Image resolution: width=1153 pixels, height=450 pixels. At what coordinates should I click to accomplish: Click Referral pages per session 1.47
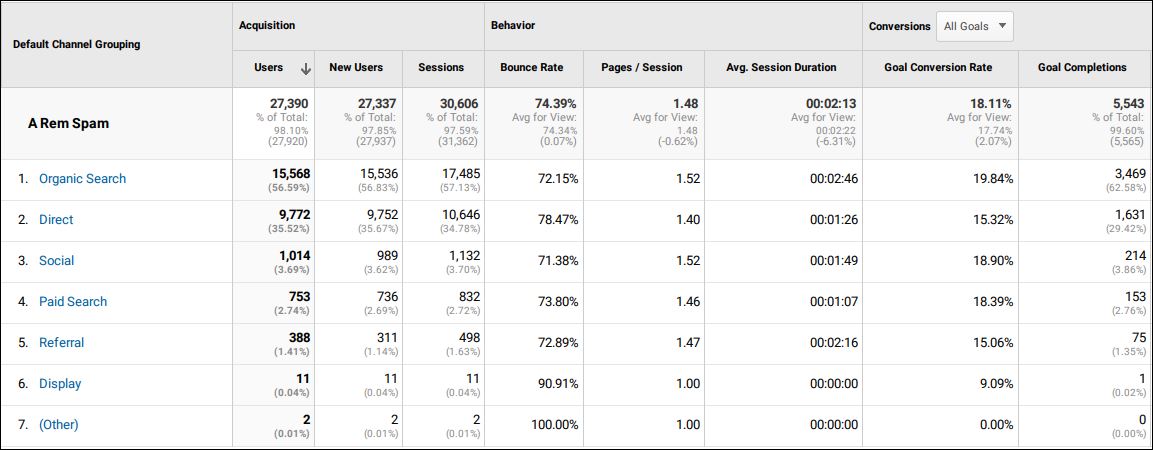point(687,343)
